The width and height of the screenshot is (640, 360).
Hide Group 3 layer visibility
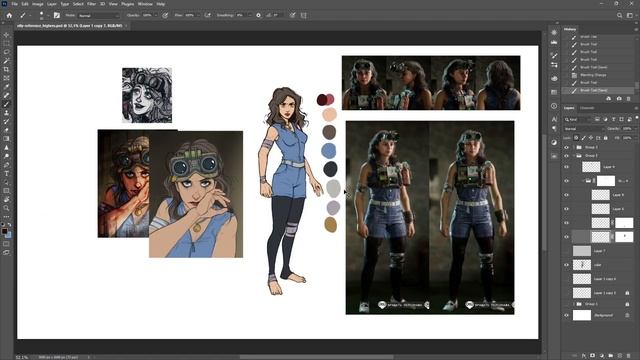tap(566, 147)
